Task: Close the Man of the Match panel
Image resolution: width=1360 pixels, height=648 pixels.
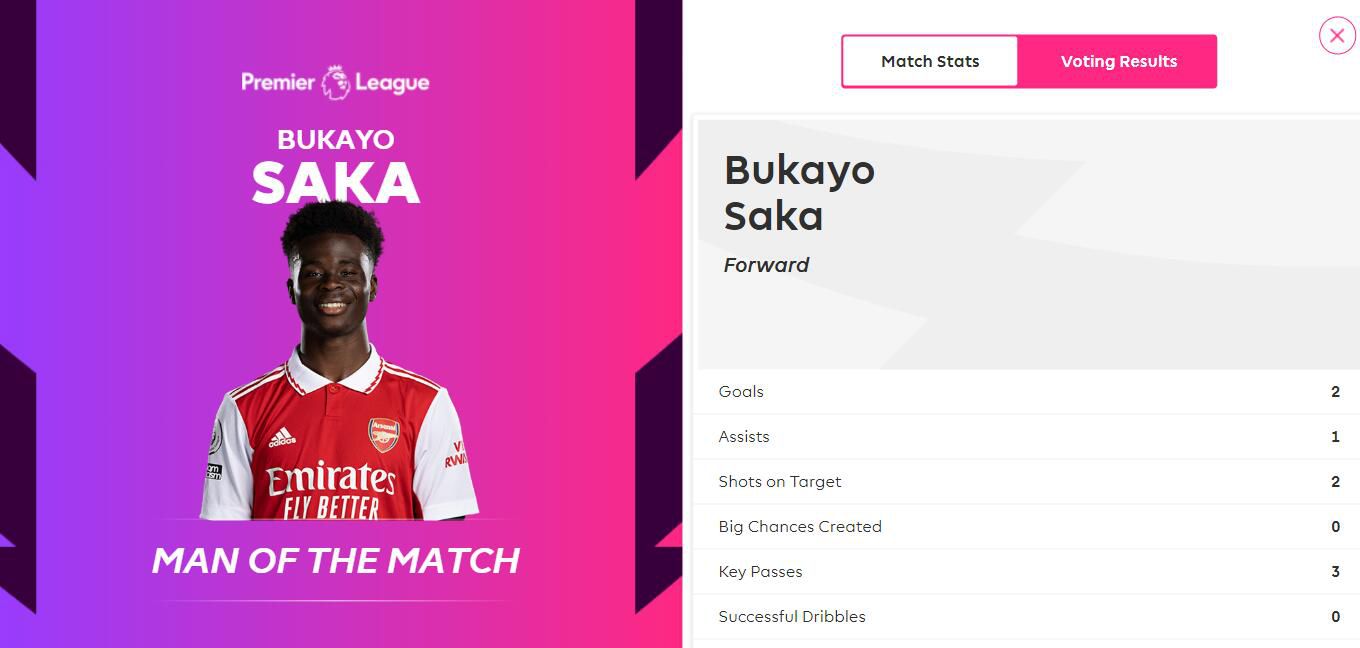Action: [x=1337, y=36]
